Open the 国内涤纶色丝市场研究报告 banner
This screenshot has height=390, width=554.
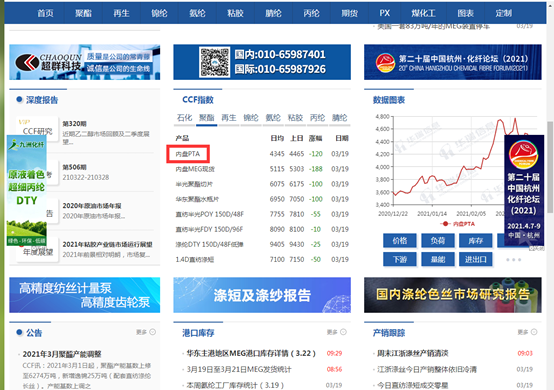pyautogui.click(x=453, y=295)
